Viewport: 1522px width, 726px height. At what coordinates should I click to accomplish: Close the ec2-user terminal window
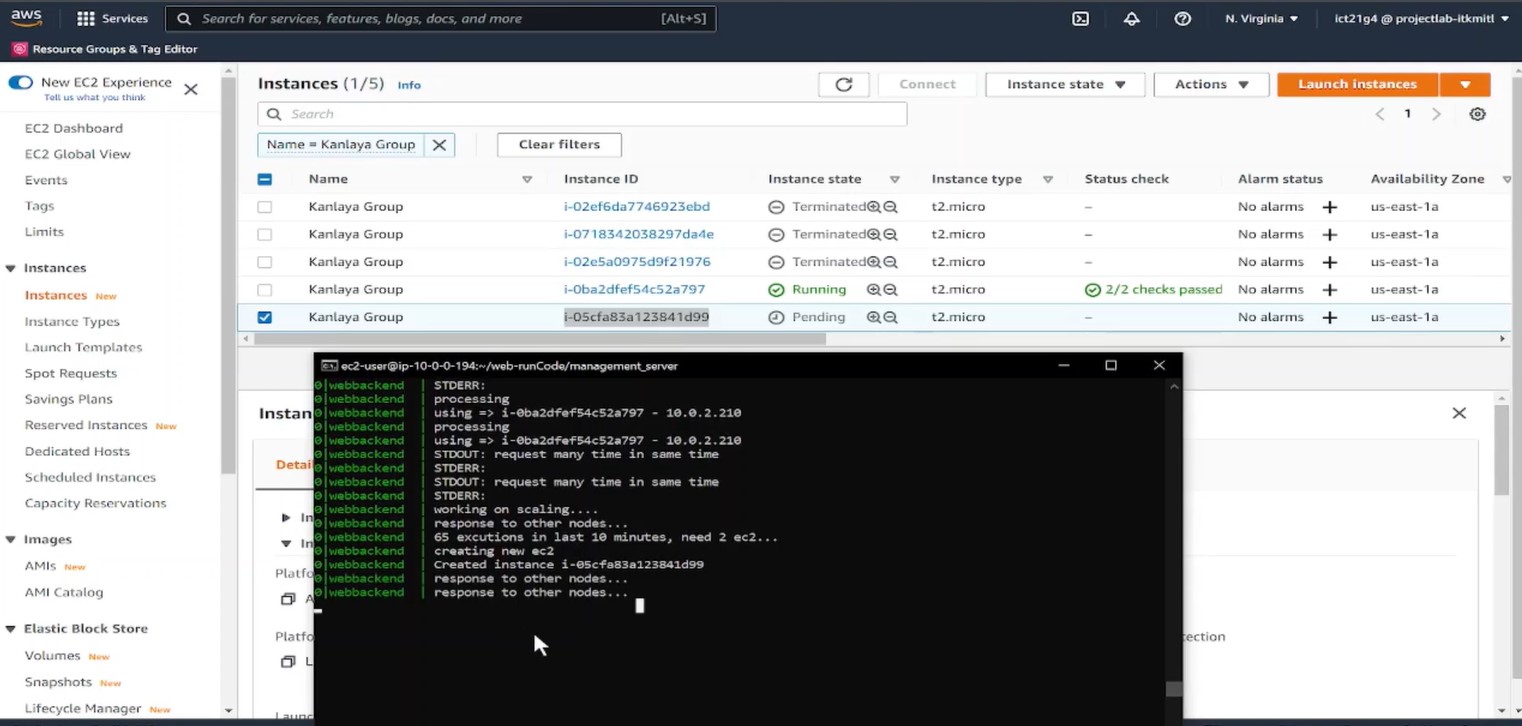click(1159, 365)
